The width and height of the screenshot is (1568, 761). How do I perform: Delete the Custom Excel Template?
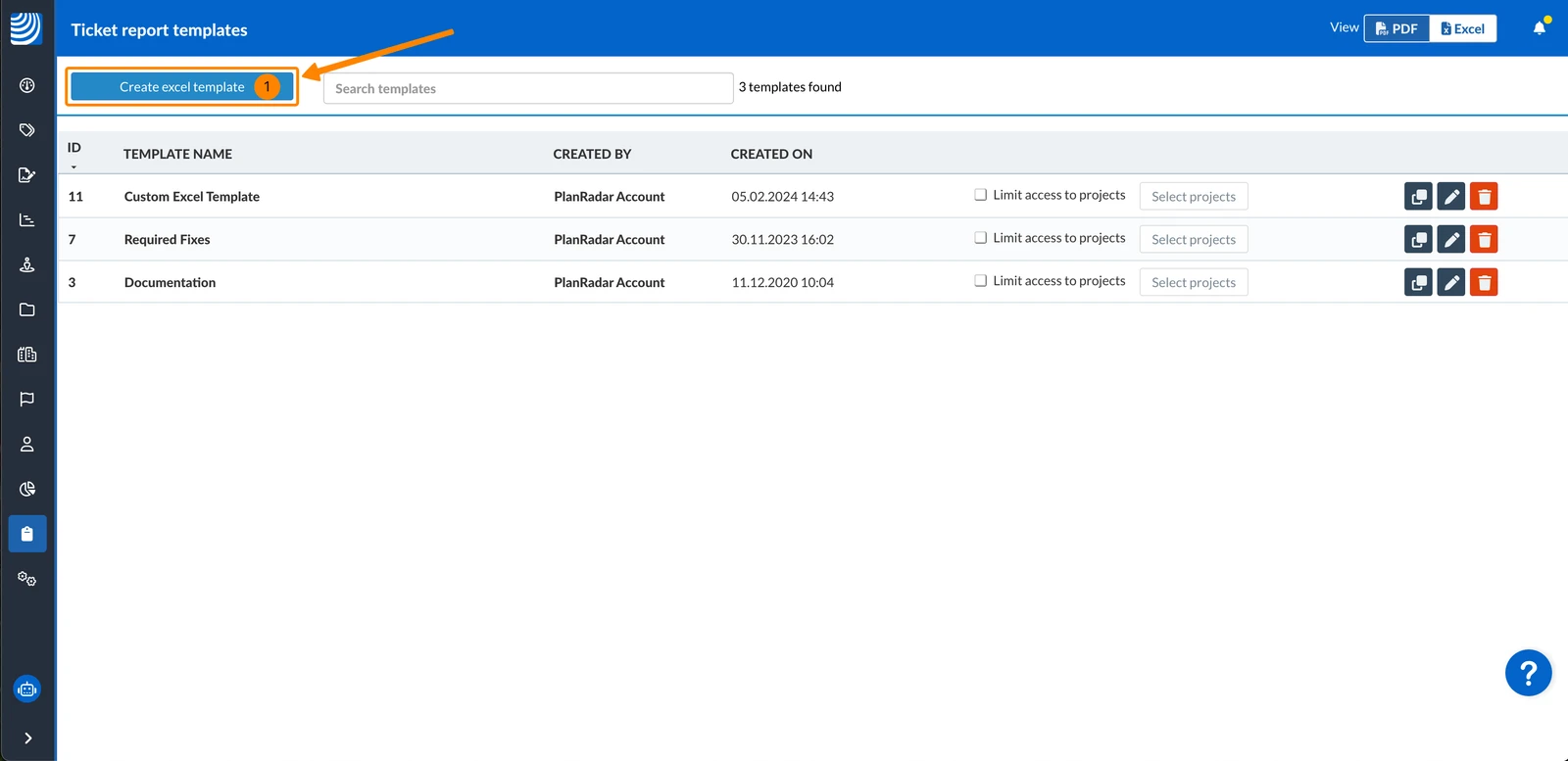click(x=1484, y=197)
